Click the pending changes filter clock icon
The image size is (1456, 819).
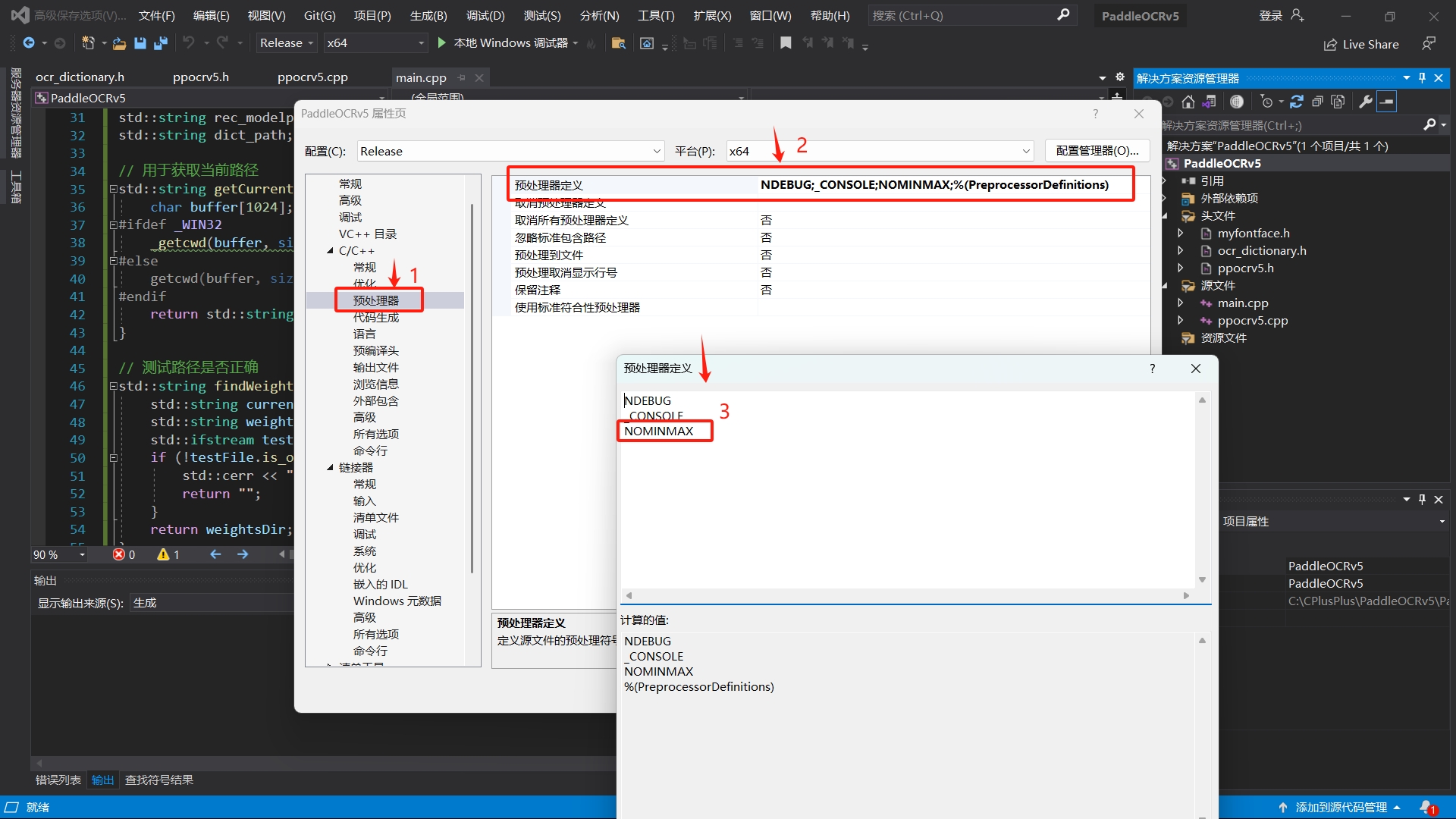click(1266, 102)
